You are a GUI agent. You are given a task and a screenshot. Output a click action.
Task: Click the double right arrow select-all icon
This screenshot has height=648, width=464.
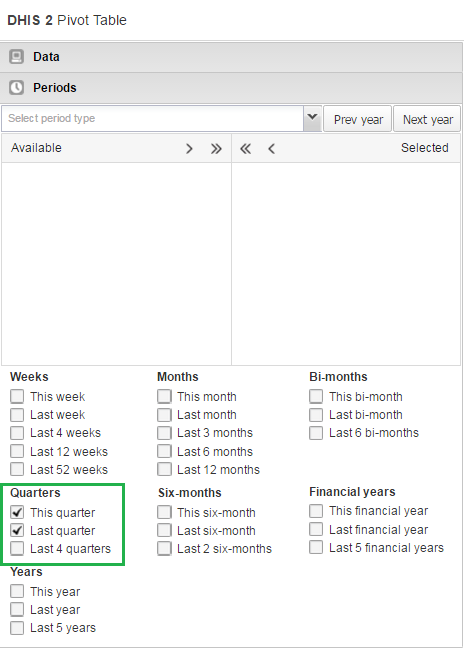click(216, 148)
